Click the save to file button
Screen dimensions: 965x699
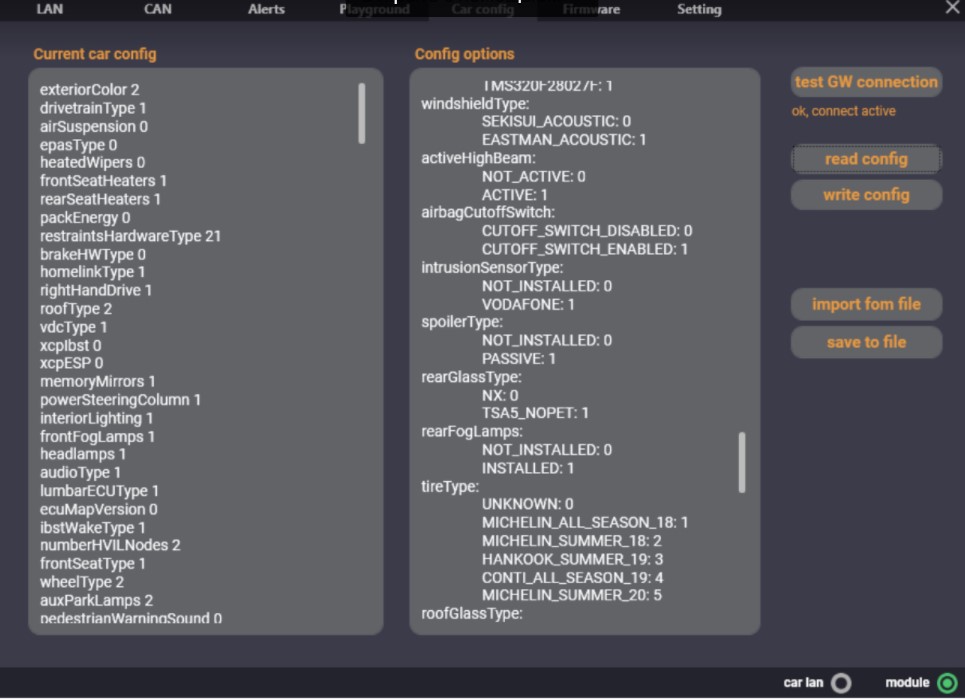tap(866, 342)
